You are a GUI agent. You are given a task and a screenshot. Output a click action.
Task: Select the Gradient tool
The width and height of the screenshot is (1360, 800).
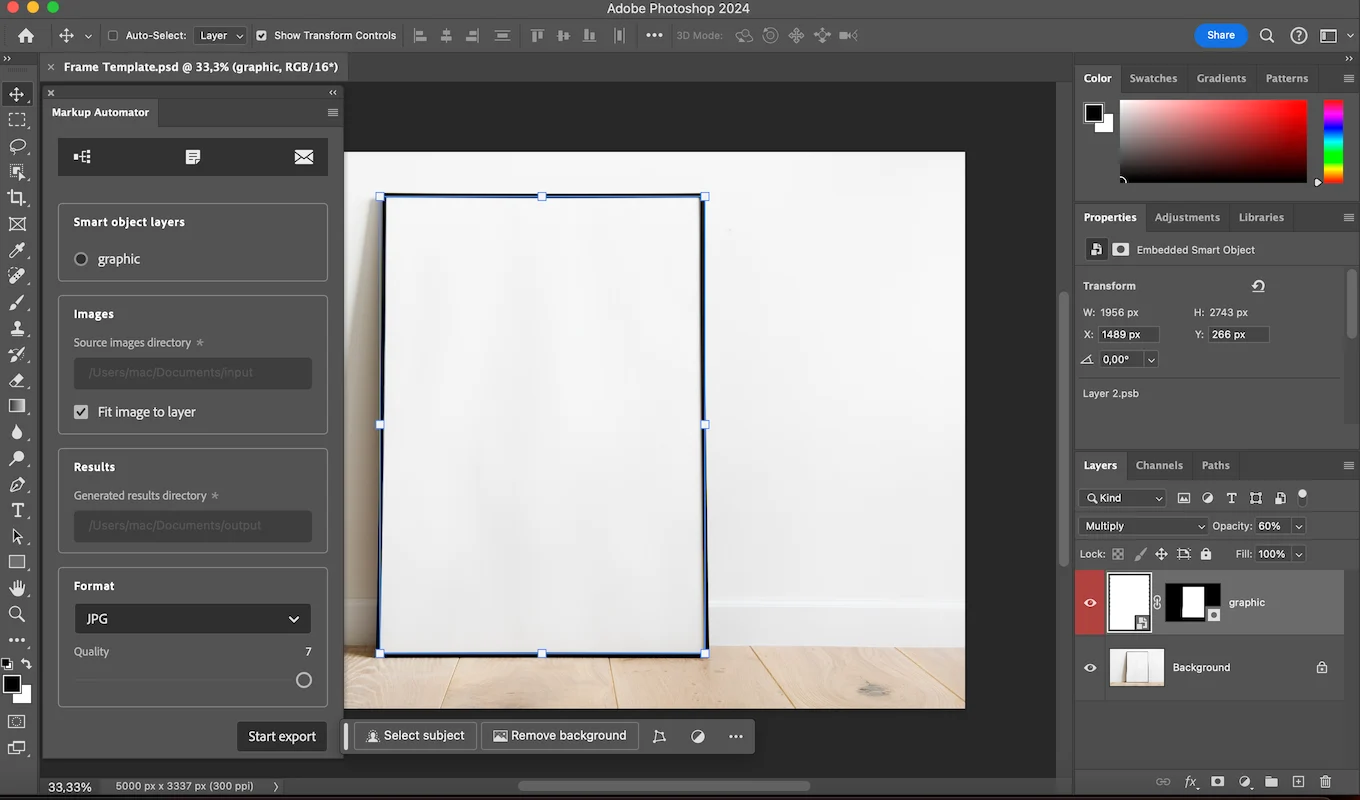pos(17,406)
